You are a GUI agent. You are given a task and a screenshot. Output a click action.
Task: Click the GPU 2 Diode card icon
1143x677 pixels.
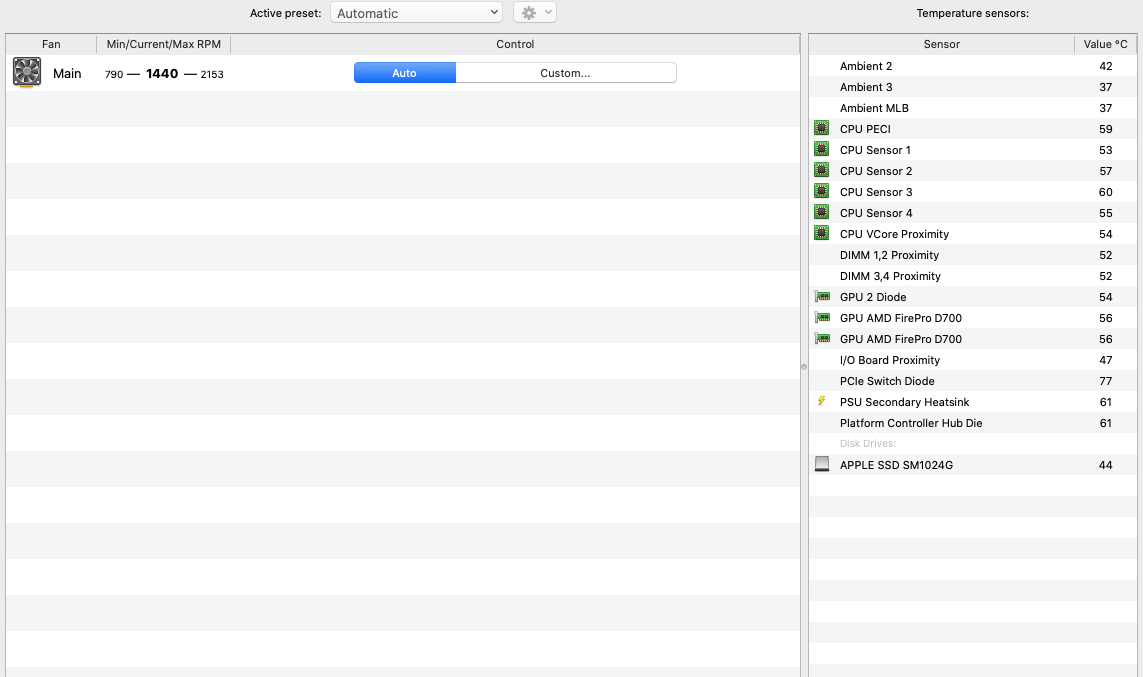[x=822, y=297]
